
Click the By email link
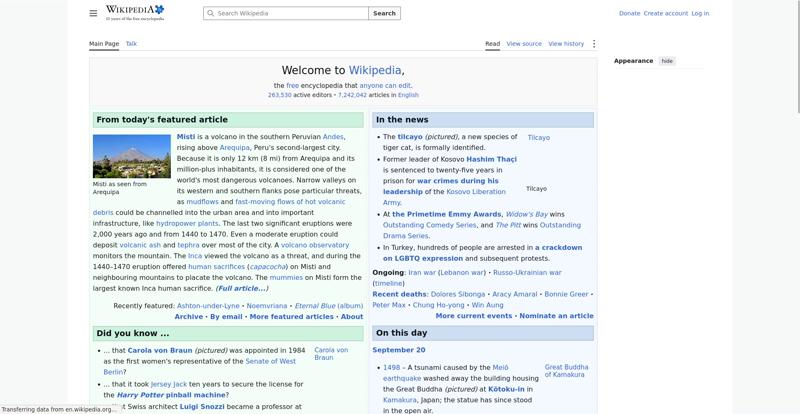[226, 316]
